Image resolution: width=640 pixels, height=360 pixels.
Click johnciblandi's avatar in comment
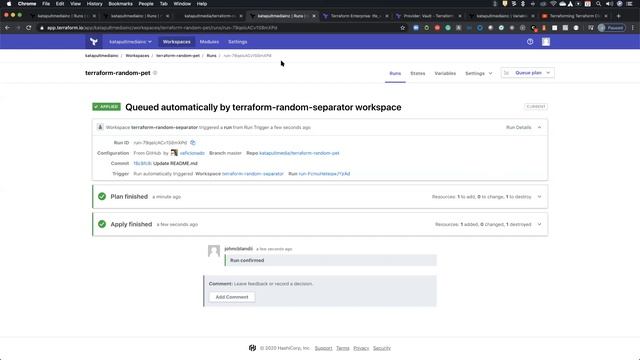[214, 251]
